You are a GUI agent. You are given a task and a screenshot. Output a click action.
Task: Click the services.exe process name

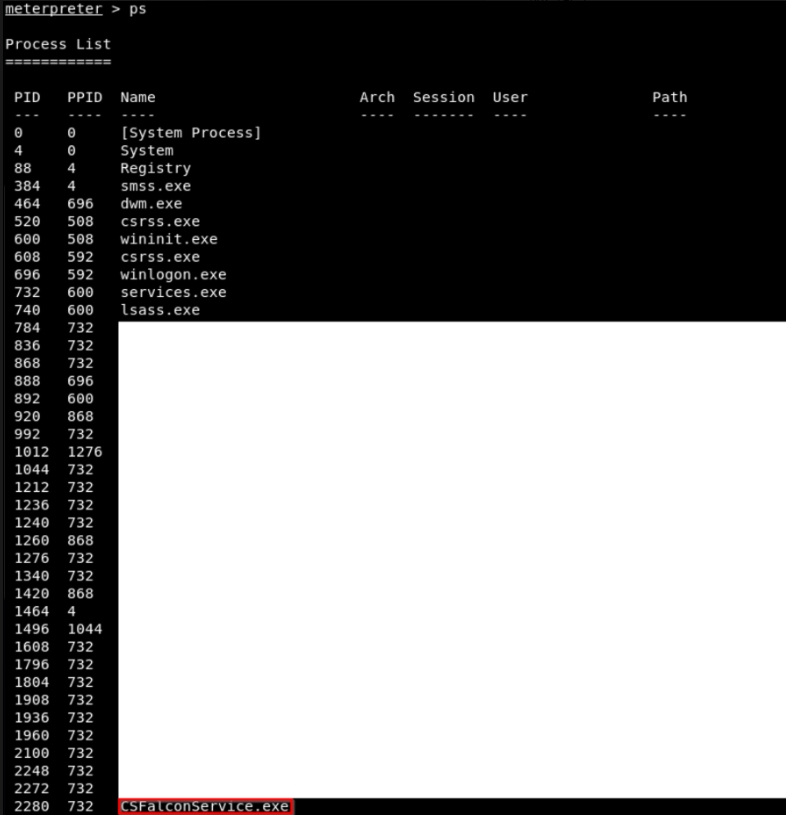click(173, 292)
